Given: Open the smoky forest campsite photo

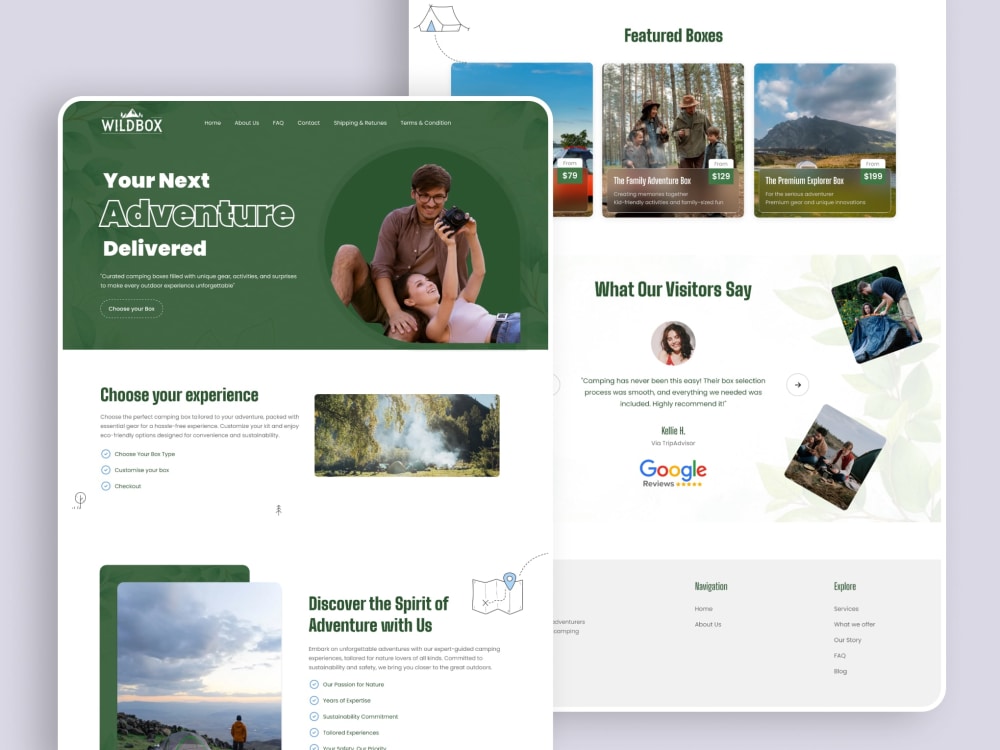Looking at the screenshot, I should click(x=407, y=435).
